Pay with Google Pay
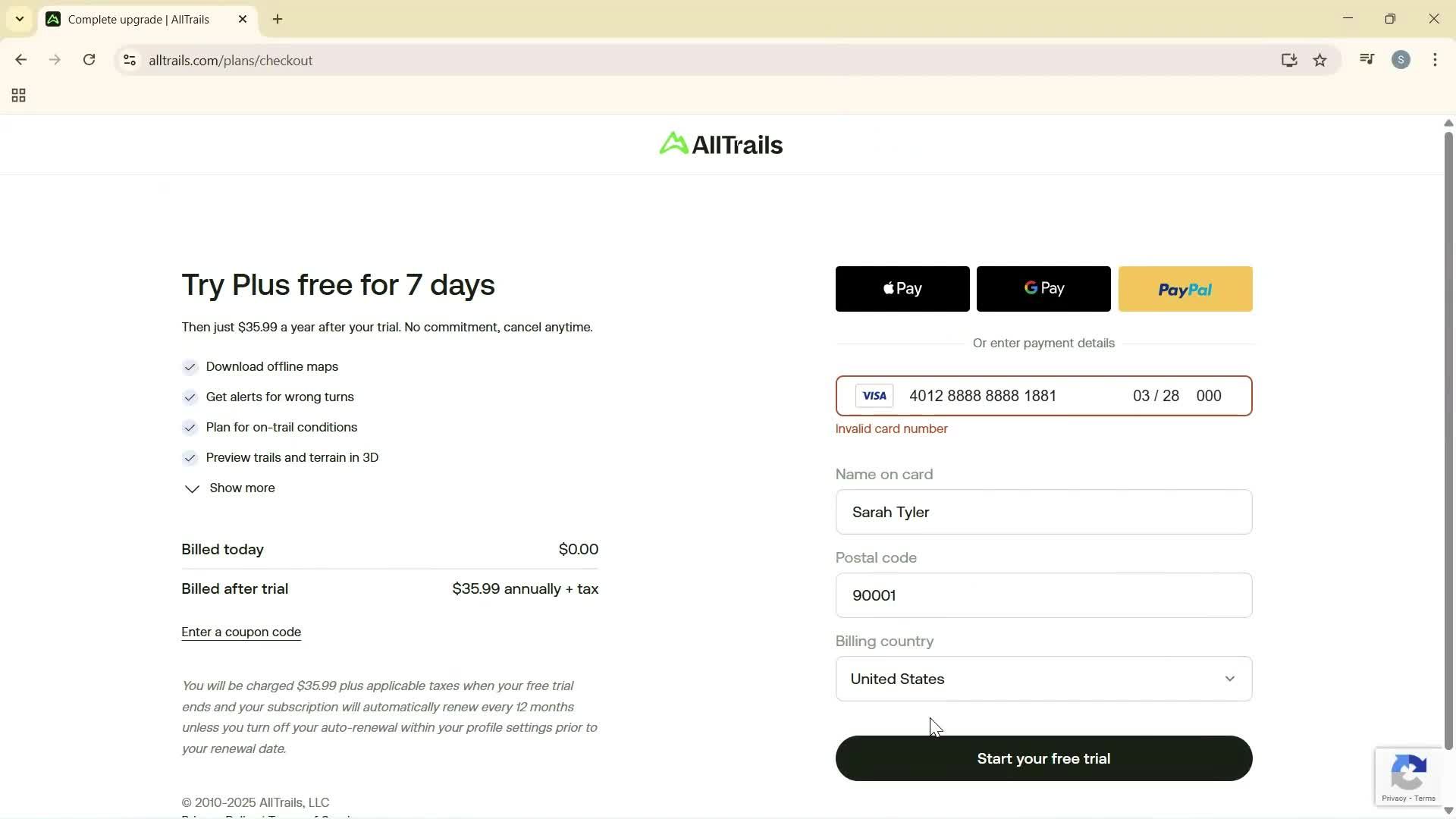The height and width of the screenshot is (819, 1456). click(1043, 289)
